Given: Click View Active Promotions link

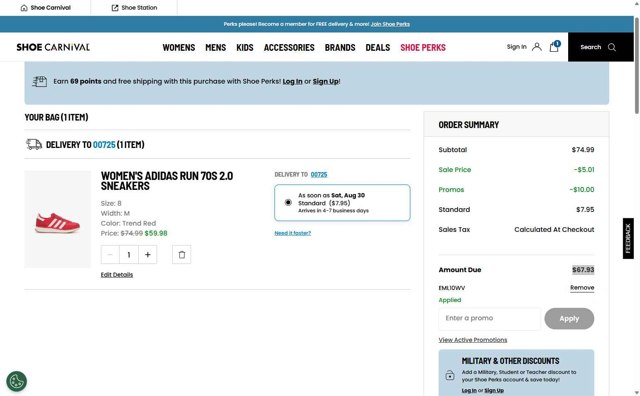Looking at the screenshot, I should point(473,340).
